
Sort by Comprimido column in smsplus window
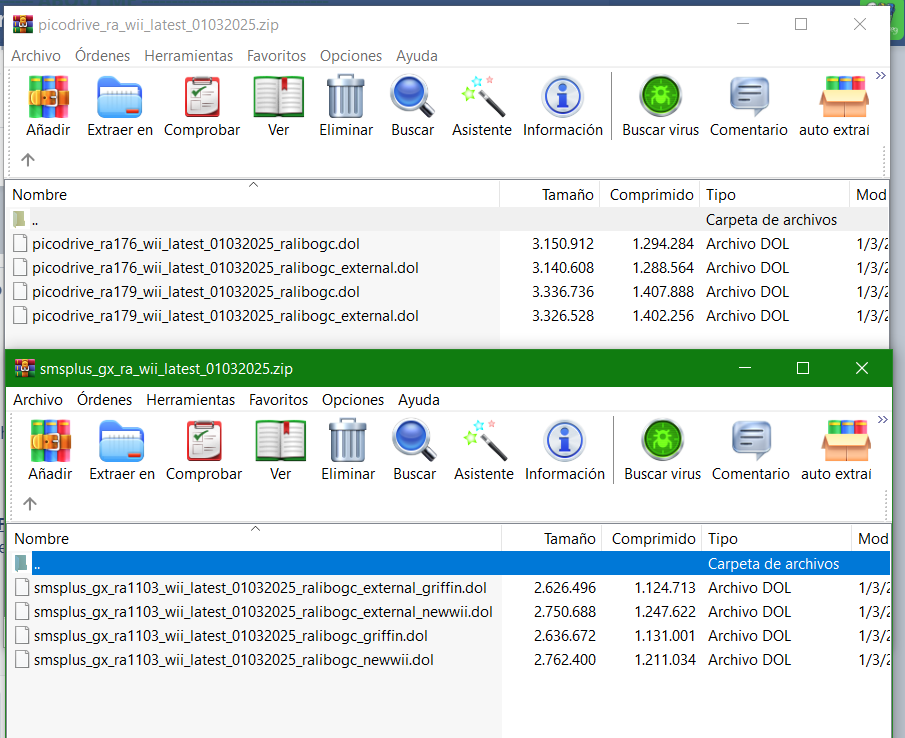[652, 538]
